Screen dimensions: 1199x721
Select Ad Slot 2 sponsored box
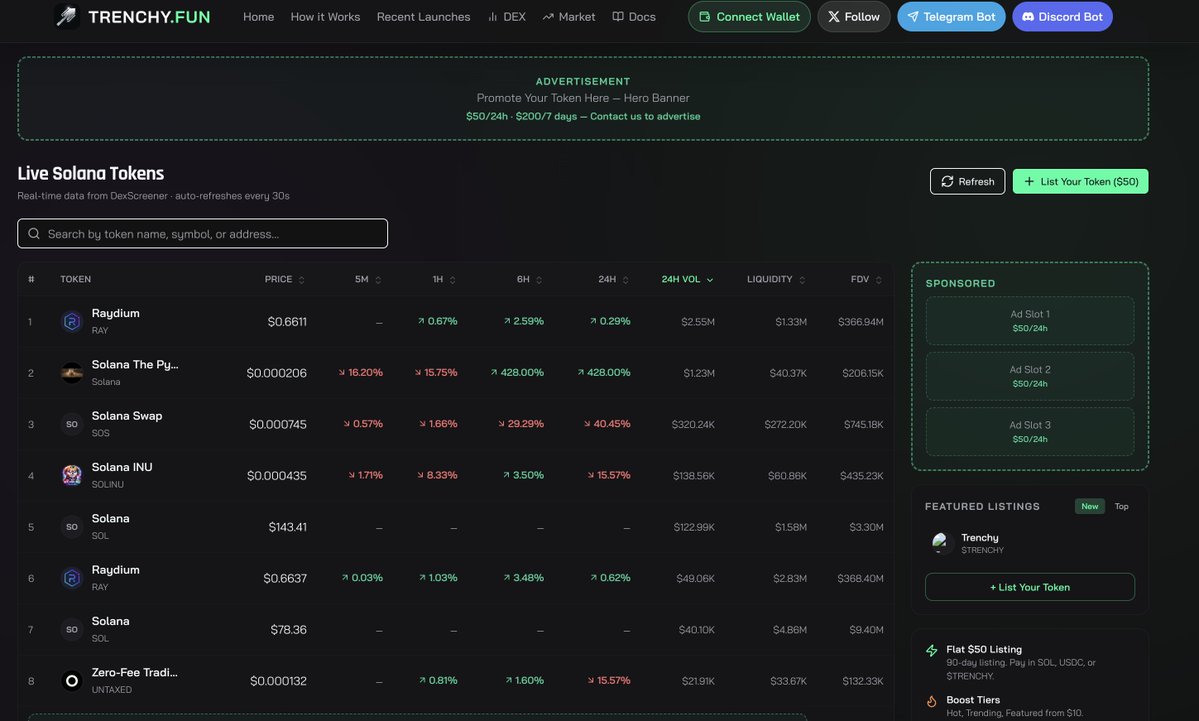1030,375
